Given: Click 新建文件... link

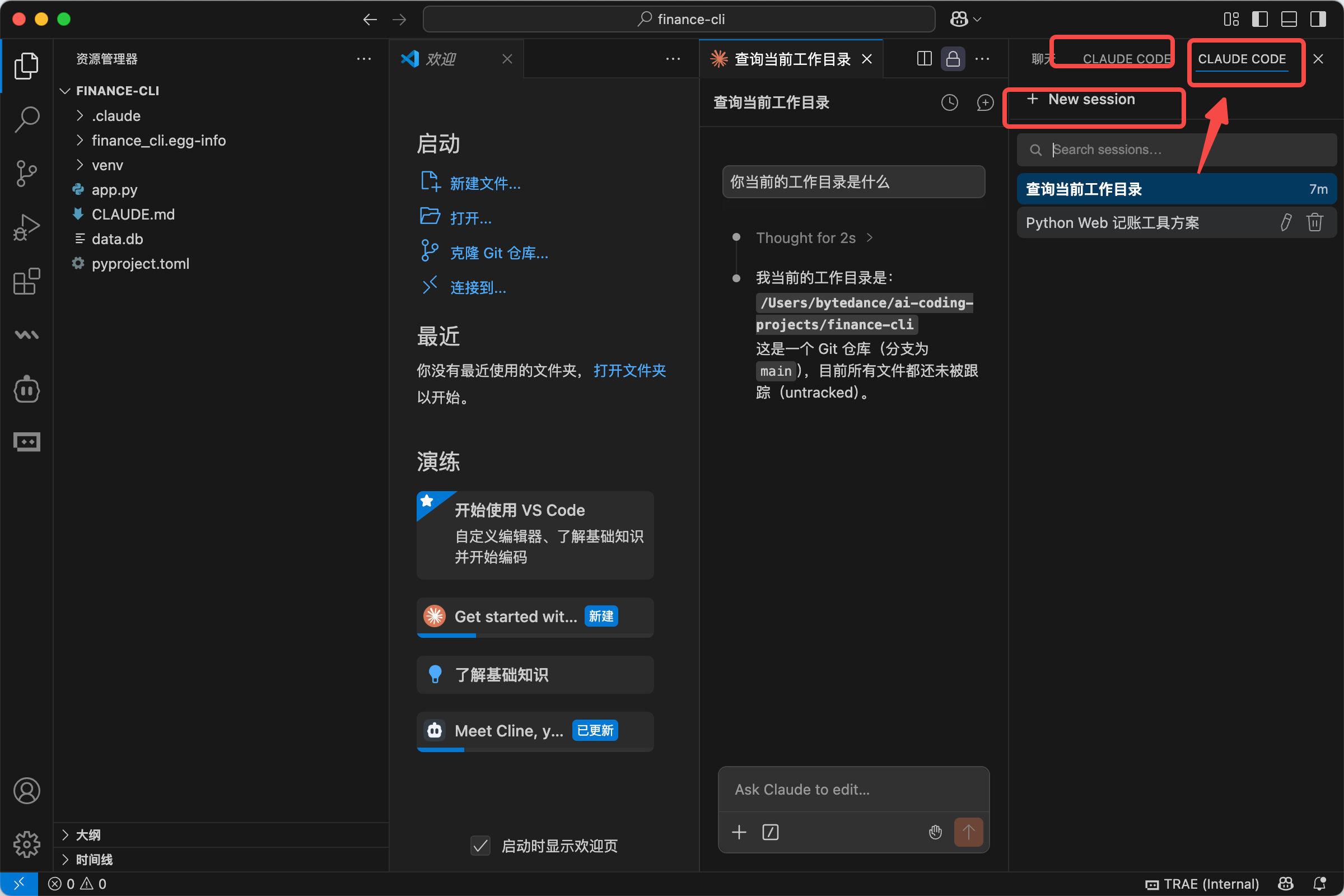Looking at the screenshot, I should pos(485,184).
